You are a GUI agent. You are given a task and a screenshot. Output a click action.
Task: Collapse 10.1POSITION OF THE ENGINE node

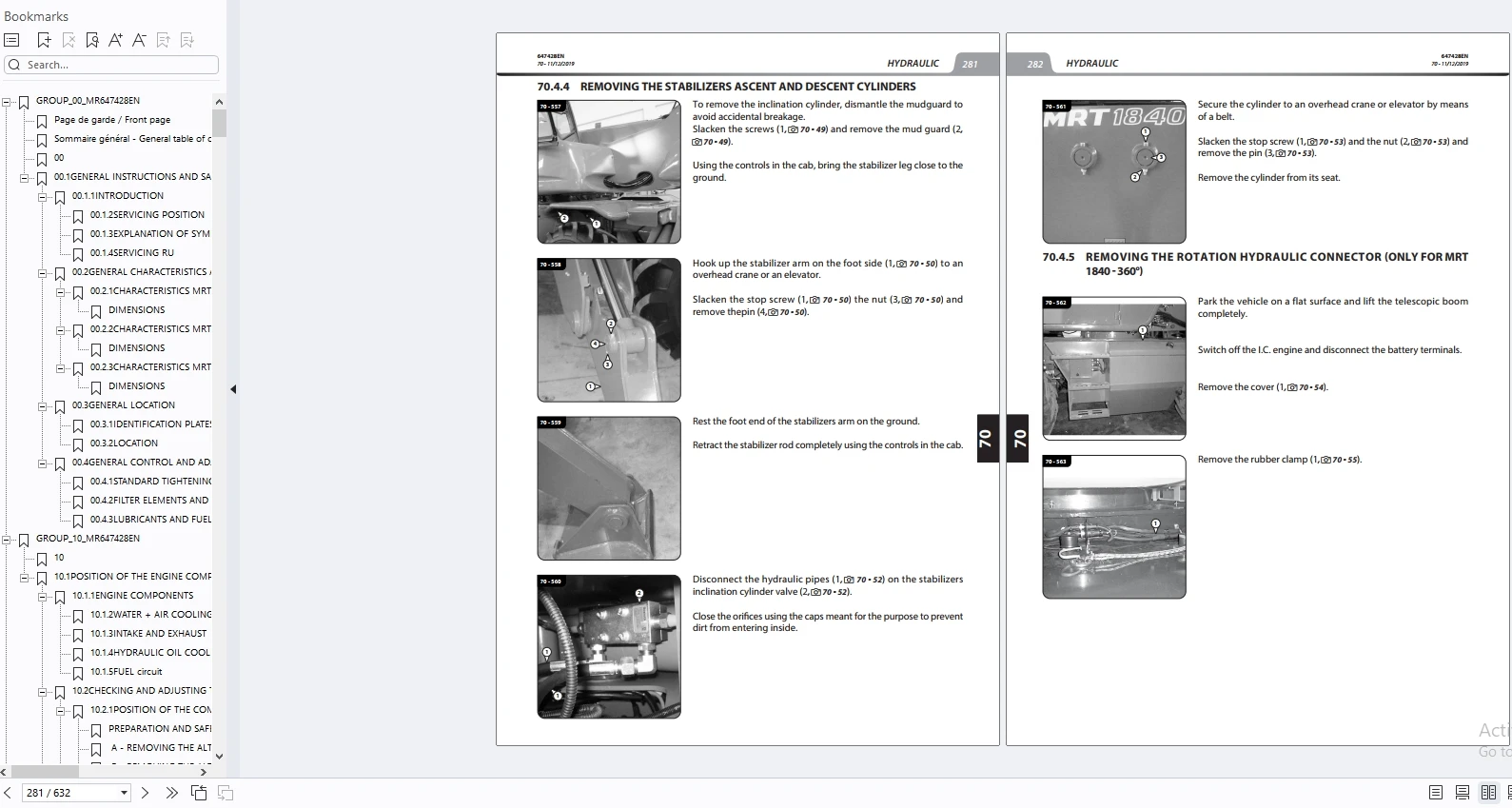point(25,577)
